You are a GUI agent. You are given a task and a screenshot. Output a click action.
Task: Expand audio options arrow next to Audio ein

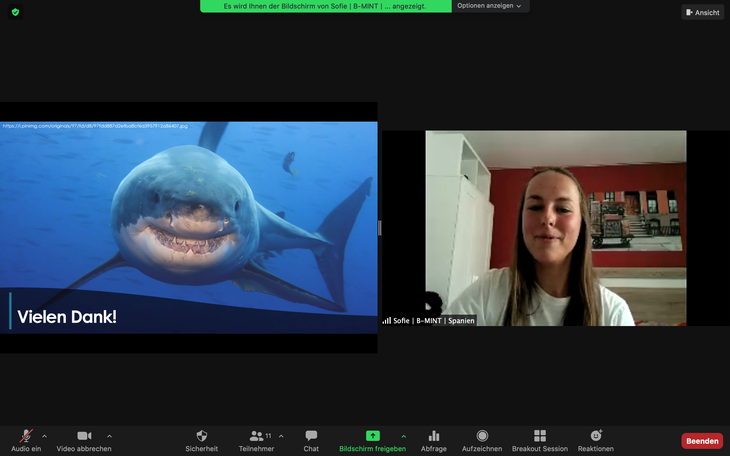click(44, 436)
